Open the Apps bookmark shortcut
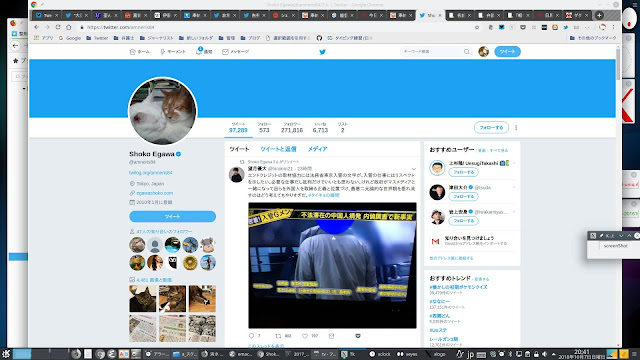This screenshot has height=360, width=640. [44, 38]
